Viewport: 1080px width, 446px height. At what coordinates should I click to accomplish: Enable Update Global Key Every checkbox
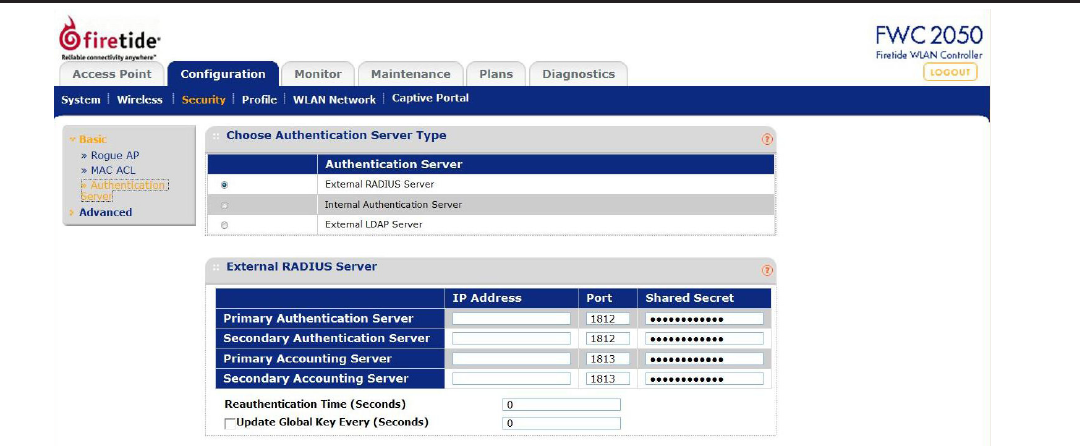point(230,423)
